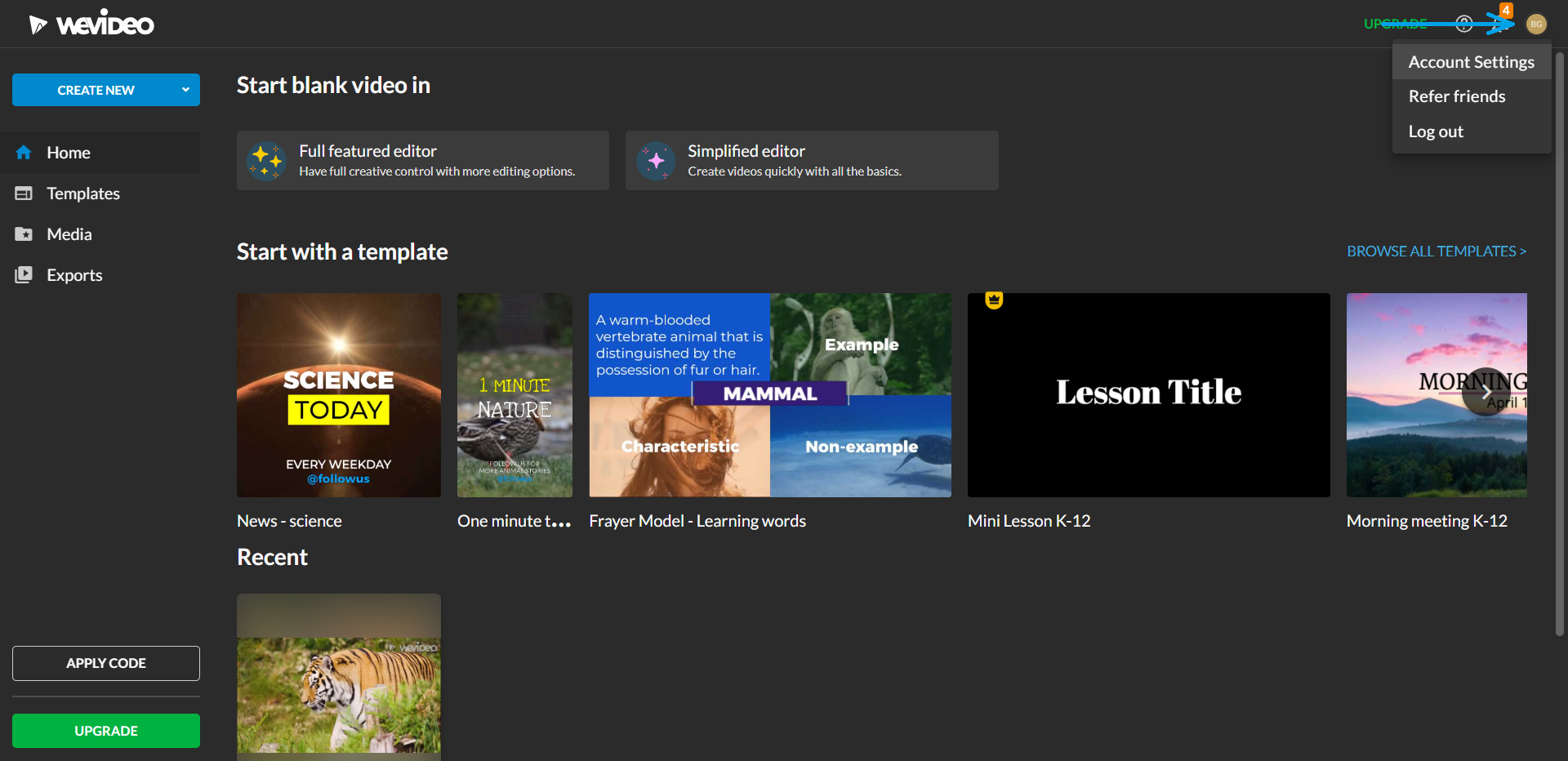Click the premium crown badge on Mini Lesson

pos(993,300)
